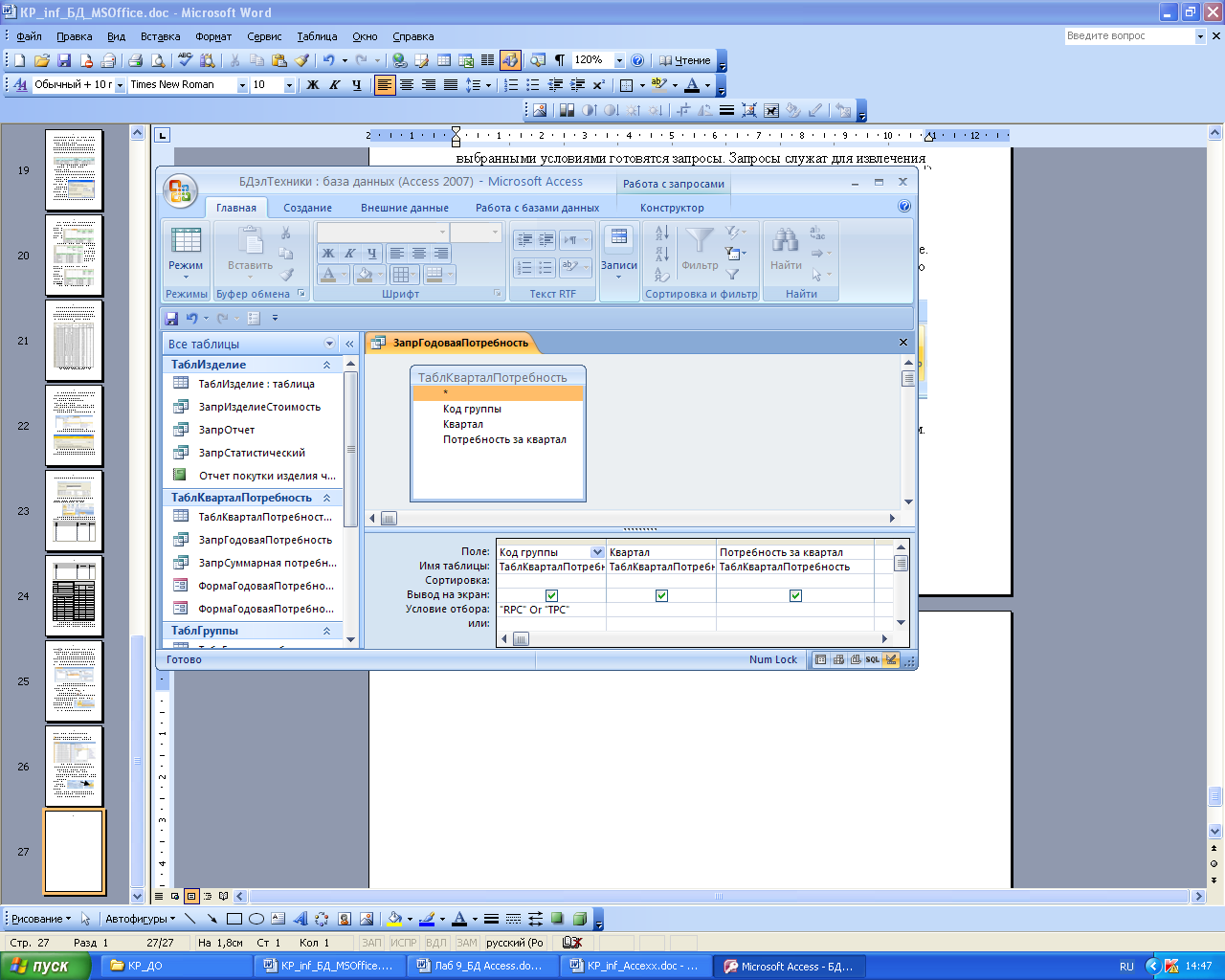Switch to the Создание ribbon tab in Access
Viewport: 1225px width, 980px height.
coord(307,208)
